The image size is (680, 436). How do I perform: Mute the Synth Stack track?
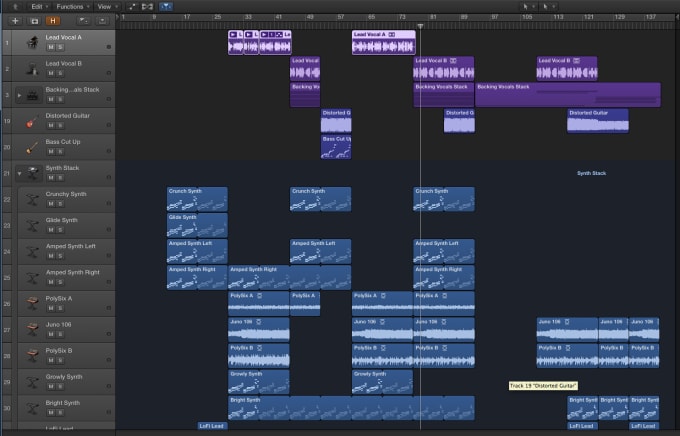tap(51, 178)
